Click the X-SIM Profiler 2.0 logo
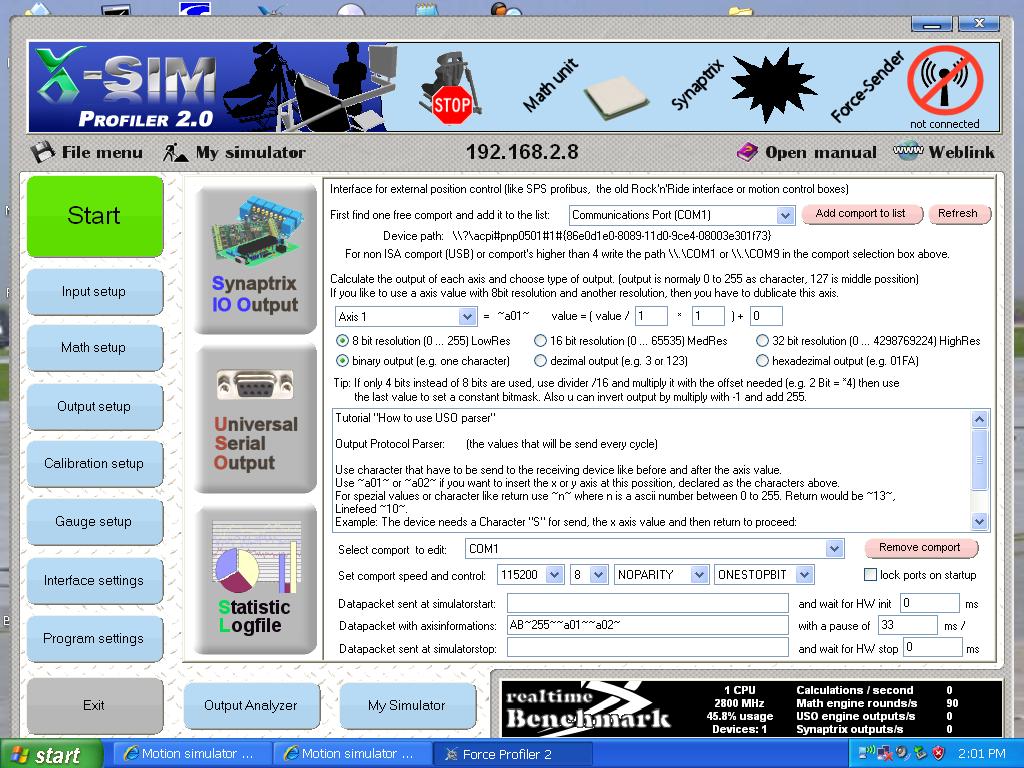The height and width of the screenshot is (768, 1024). 126,87
